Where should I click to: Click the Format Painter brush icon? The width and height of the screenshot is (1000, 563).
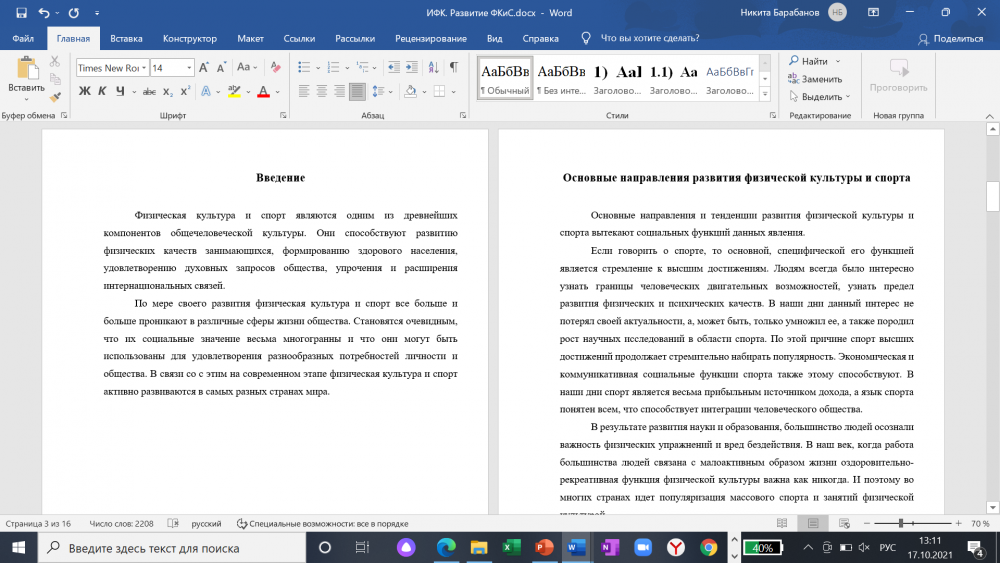pyautogui.click(x=55, y=97)
